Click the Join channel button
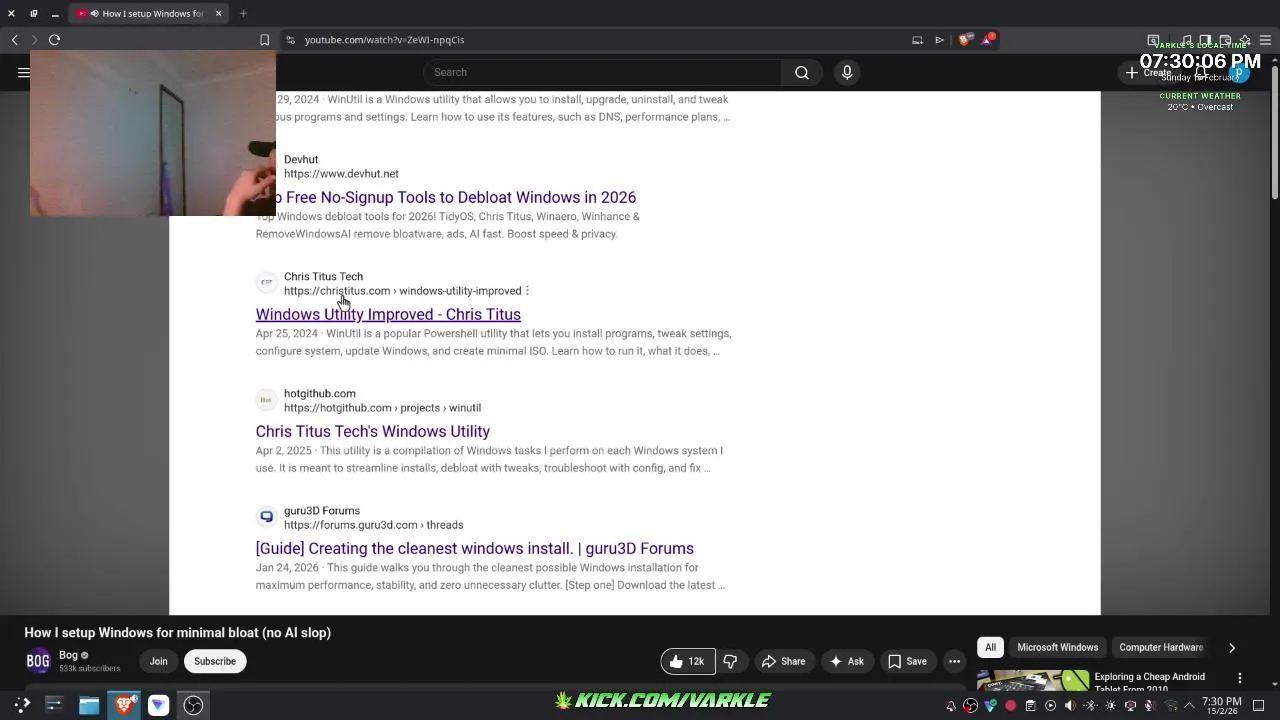This screenshot has width=1280, height=720. (158, 661)
